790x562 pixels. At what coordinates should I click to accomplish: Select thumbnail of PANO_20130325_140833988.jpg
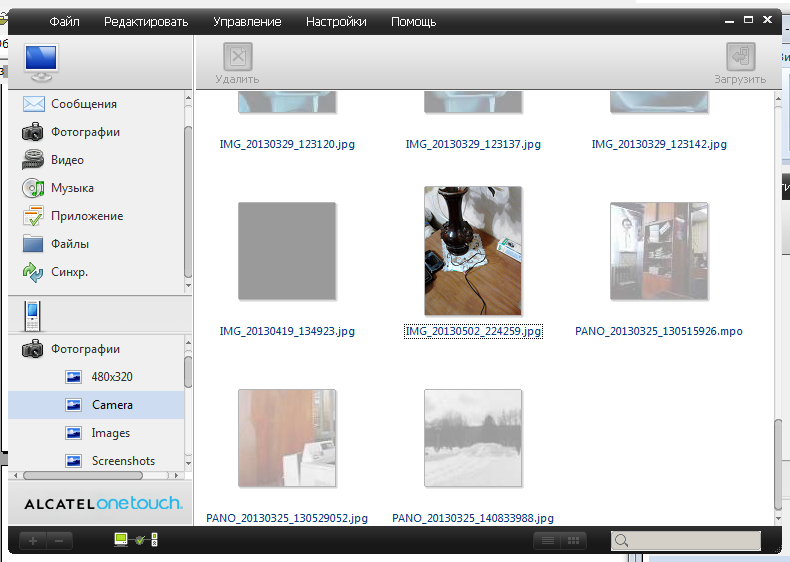473,438
